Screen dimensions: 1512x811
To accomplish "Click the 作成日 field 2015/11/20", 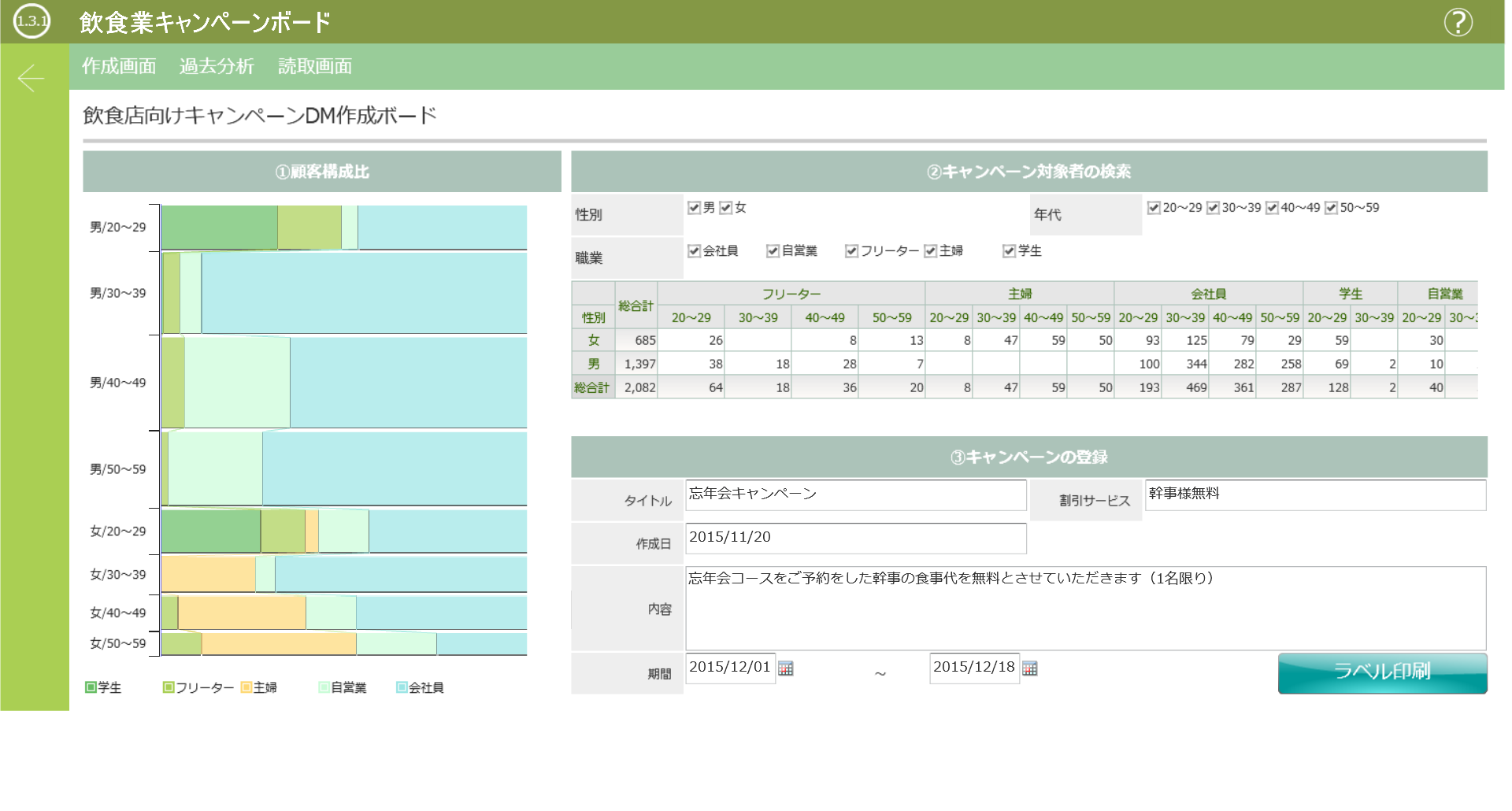I will (x=856, y=539).
